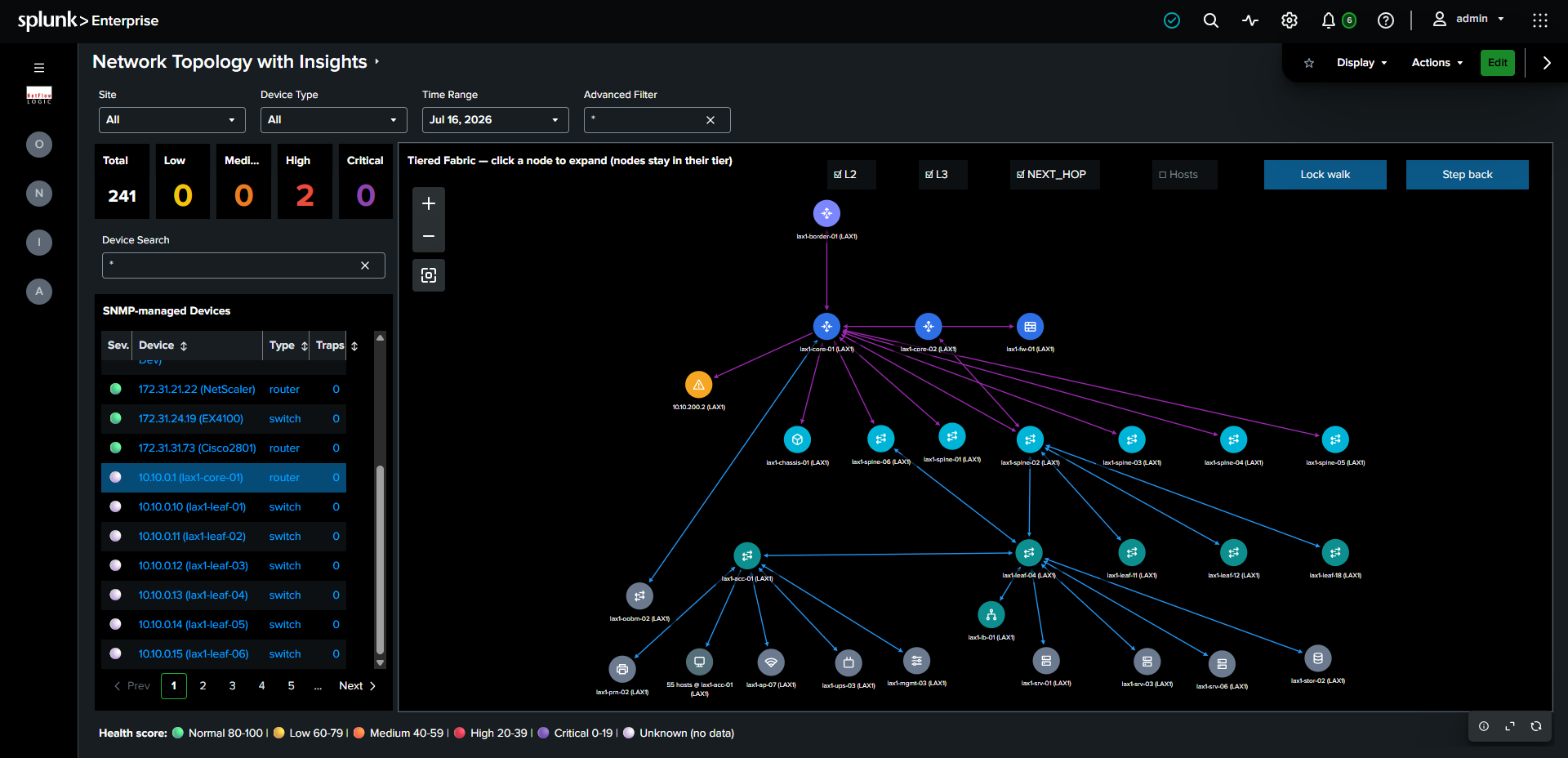The image size is (1568, 758).
Task: Go to page 5 of devices
Action: point(292,686)
